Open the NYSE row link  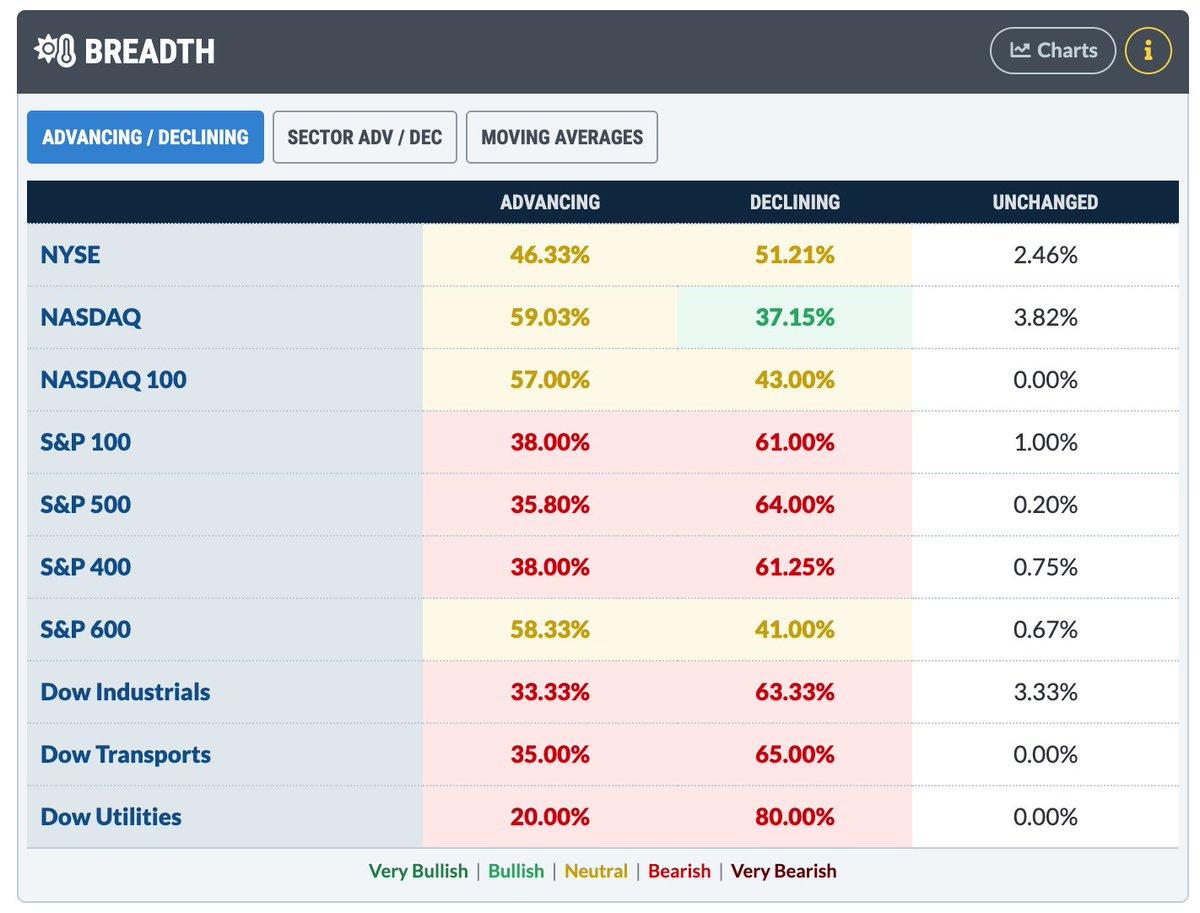pos(71,255)
